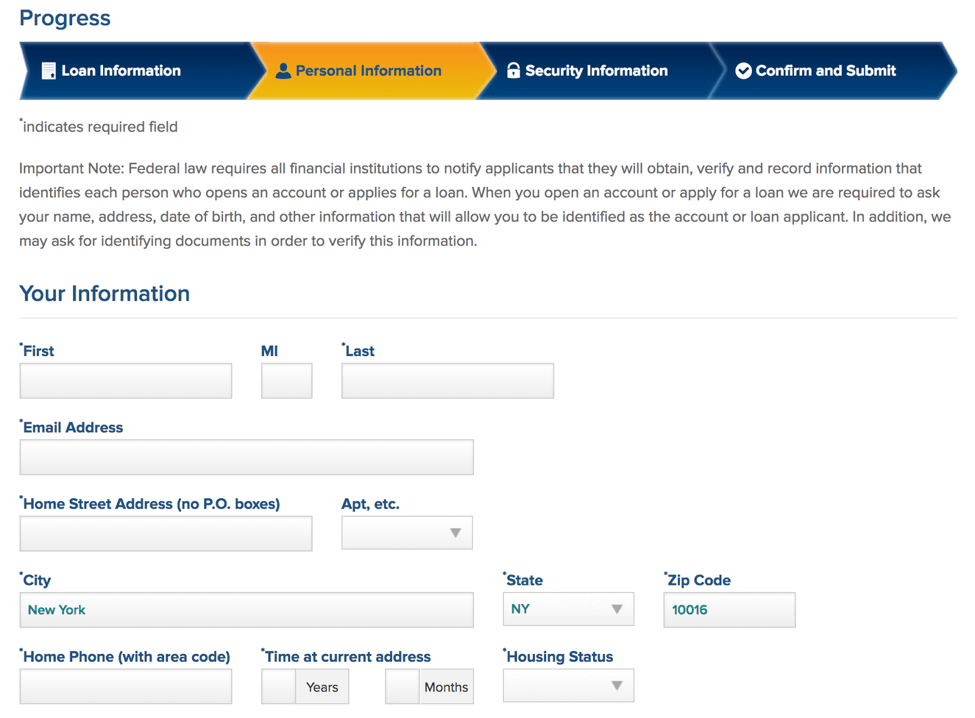Viewport: 975px width, 718px height.
Task: Click the 'indicates required field' note
Action: 99,127
